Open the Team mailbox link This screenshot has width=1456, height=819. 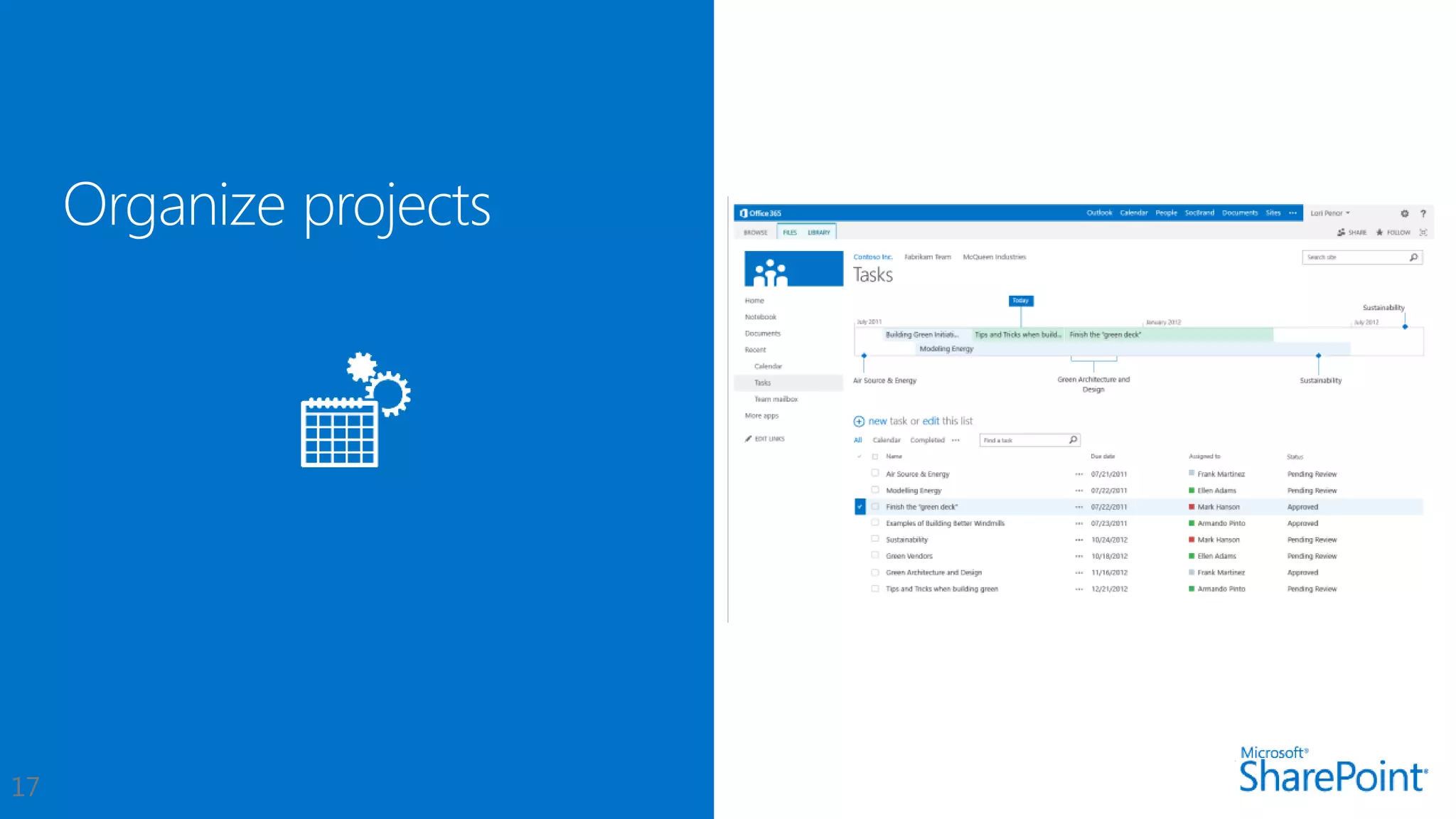click(x=776, y=400)
